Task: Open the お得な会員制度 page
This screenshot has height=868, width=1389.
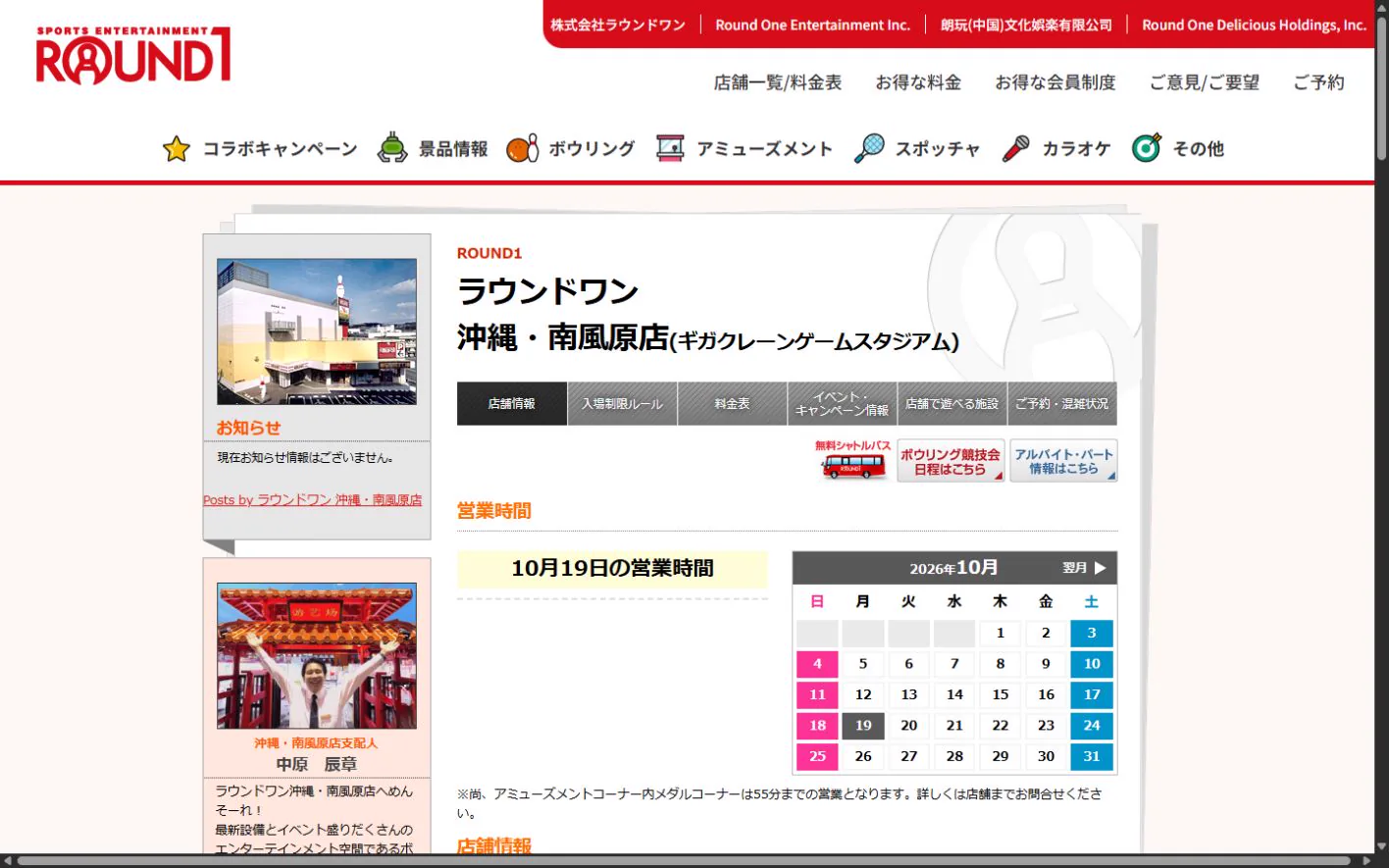Action: click(1055, 82)
